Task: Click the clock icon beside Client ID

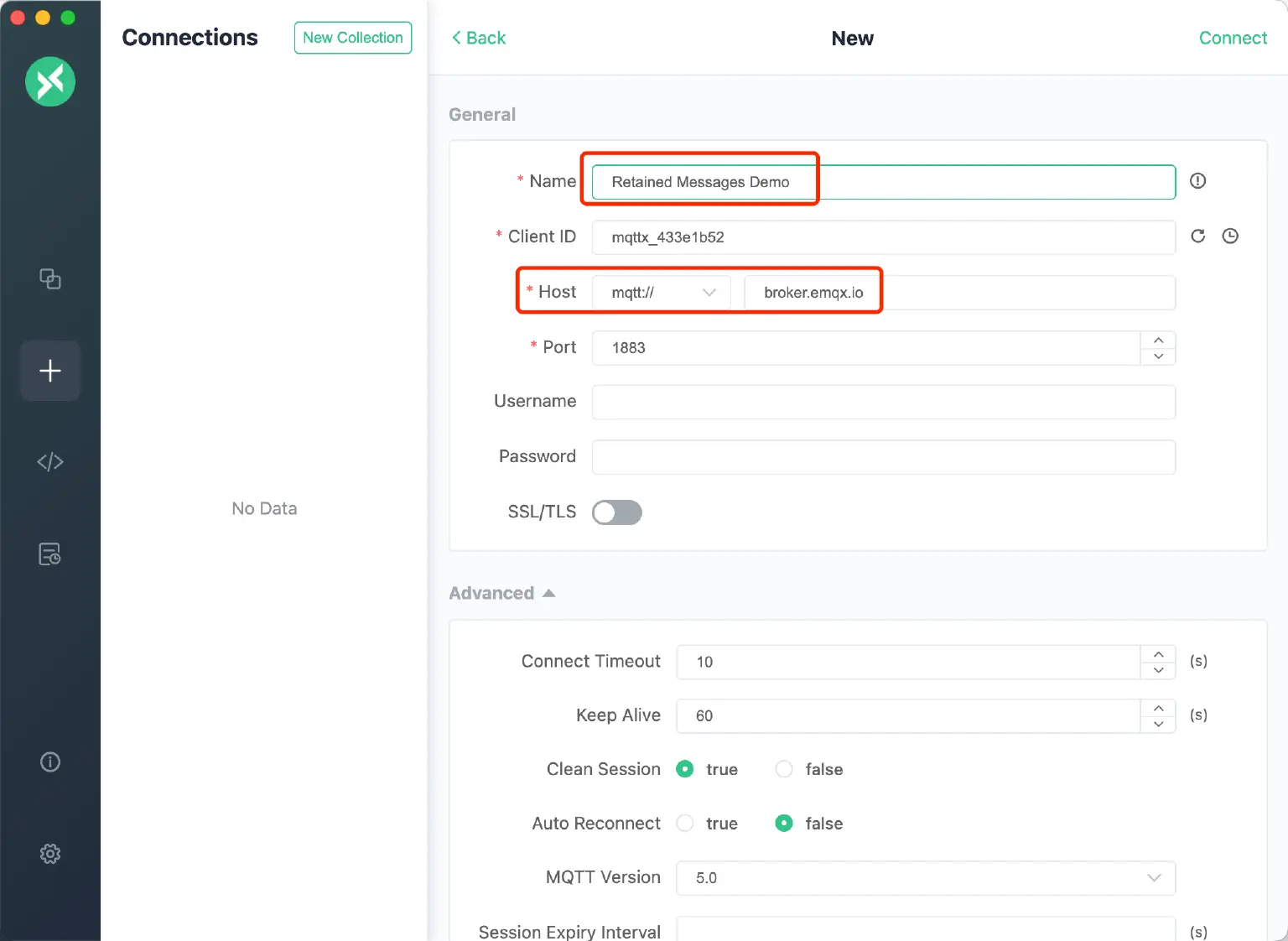Action: [x=1230, y=237]
